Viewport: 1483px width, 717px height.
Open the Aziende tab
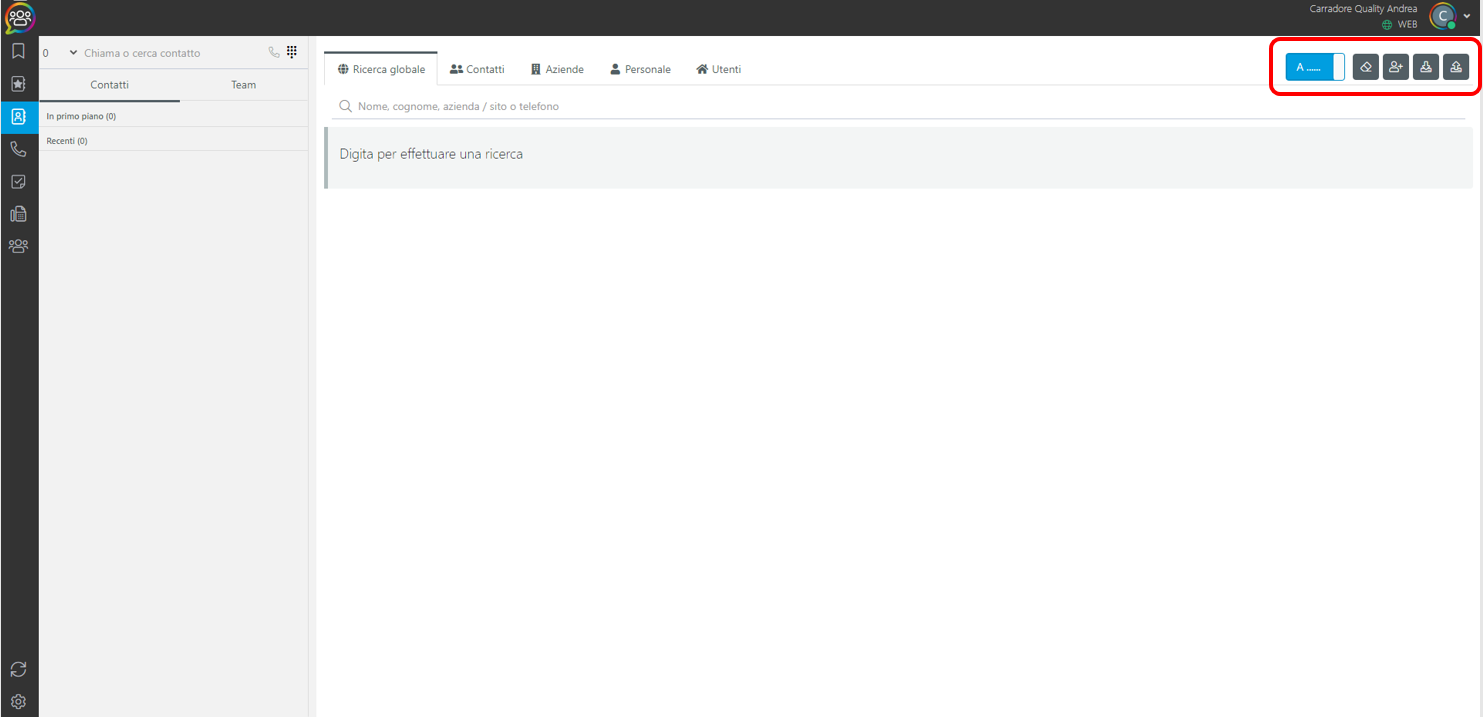coord(557,69)
